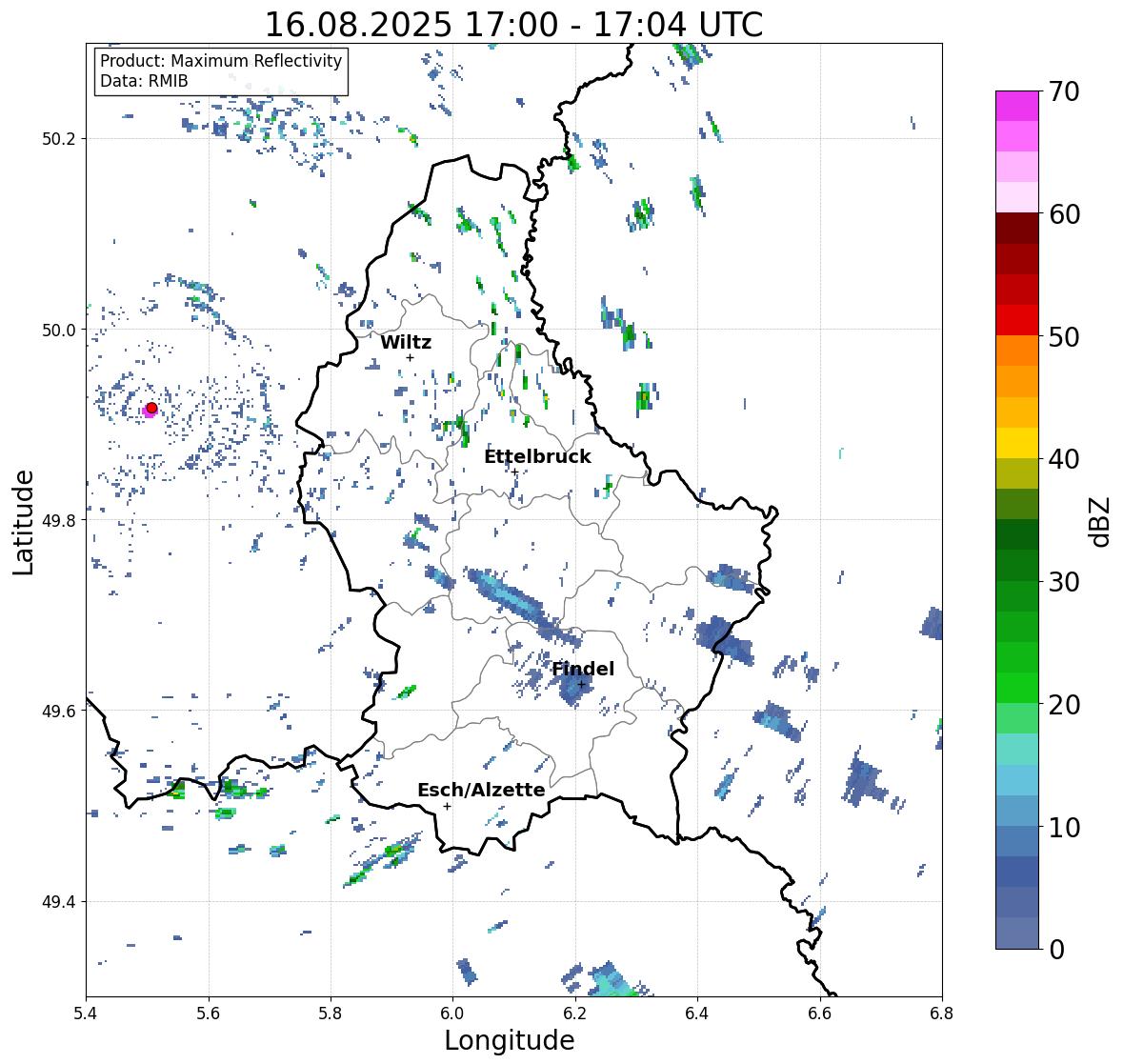The width and height of the screenshot is (1123, 1064).
Task: Click the 30 tick on the colorbar
Action: 1063,581
